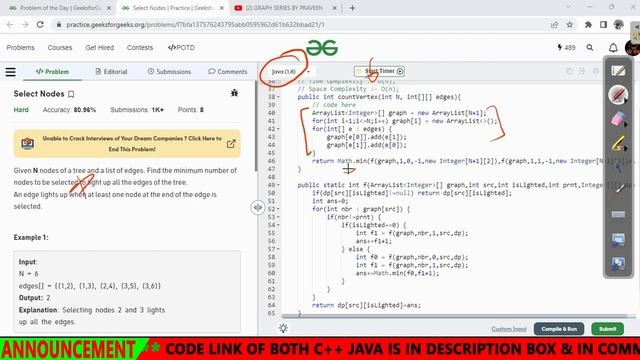Click the GeeksforGeeks logo

322,48
